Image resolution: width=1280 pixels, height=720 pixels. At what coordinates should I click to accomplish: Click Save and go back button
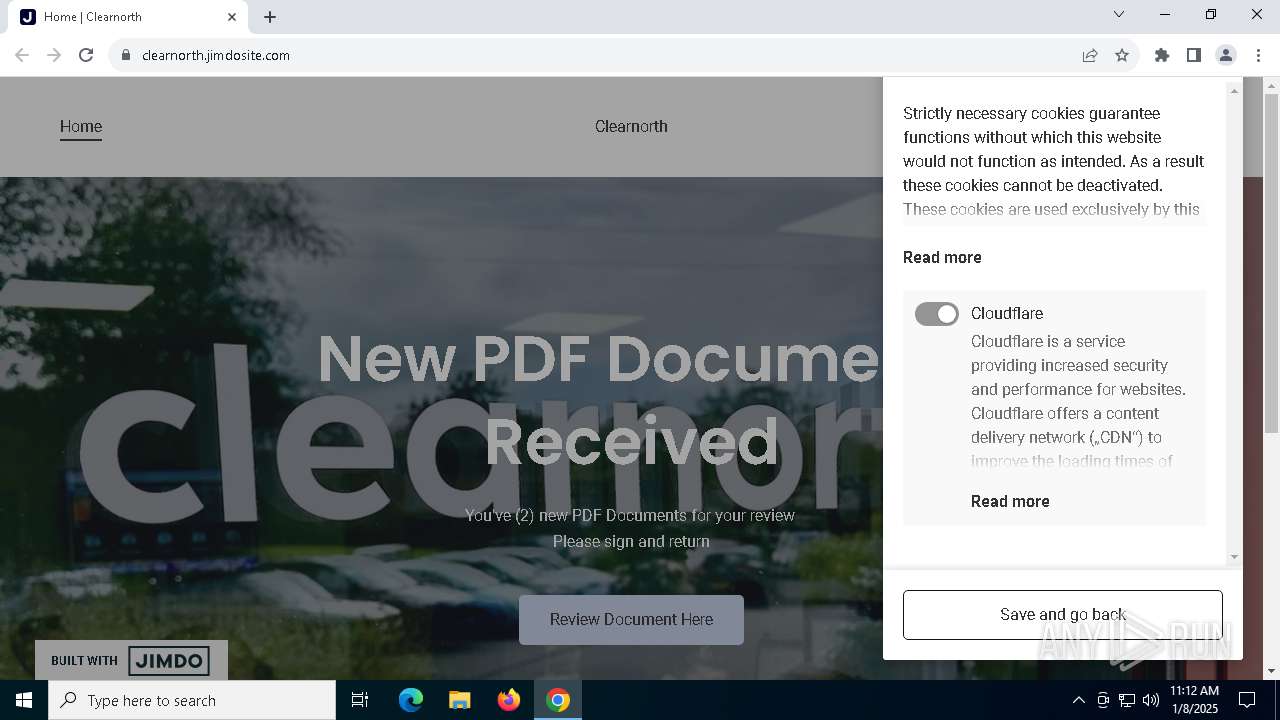(1063, 615)
